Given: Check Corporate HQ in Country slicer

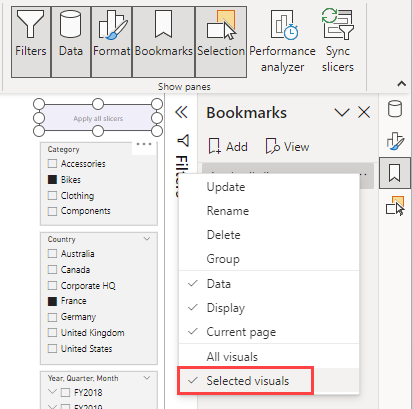Looking at the screenshot, I should 52,285.
